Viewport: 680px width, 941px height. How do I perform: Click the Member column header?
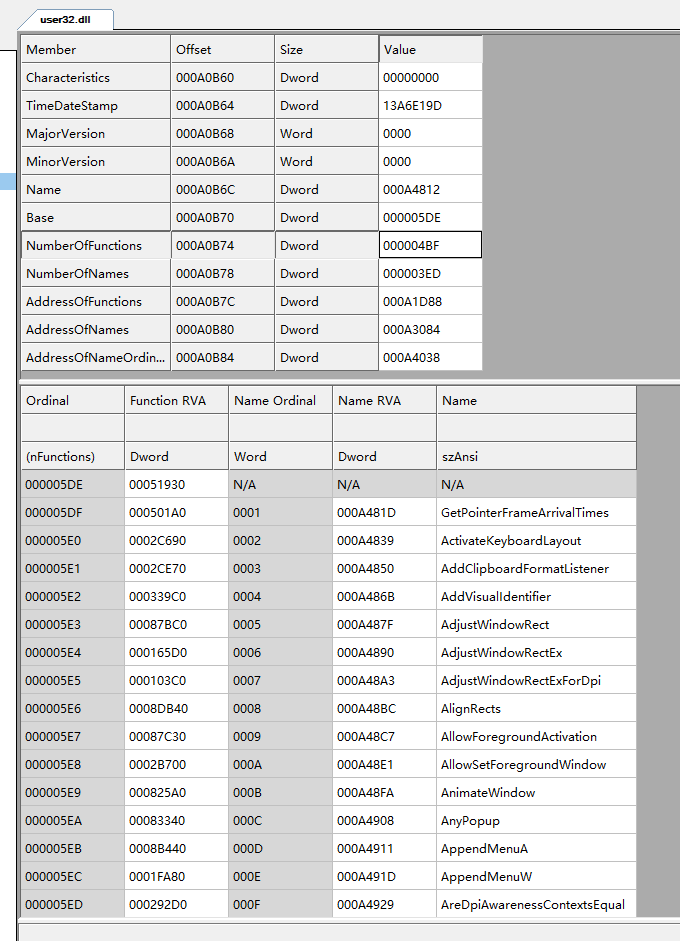point(96,49)
